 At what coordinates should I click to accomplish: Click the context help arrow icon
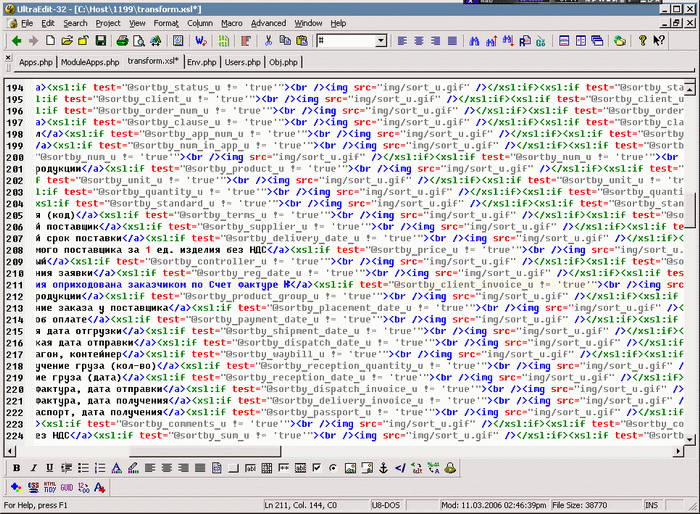click(x=659, y=41)
